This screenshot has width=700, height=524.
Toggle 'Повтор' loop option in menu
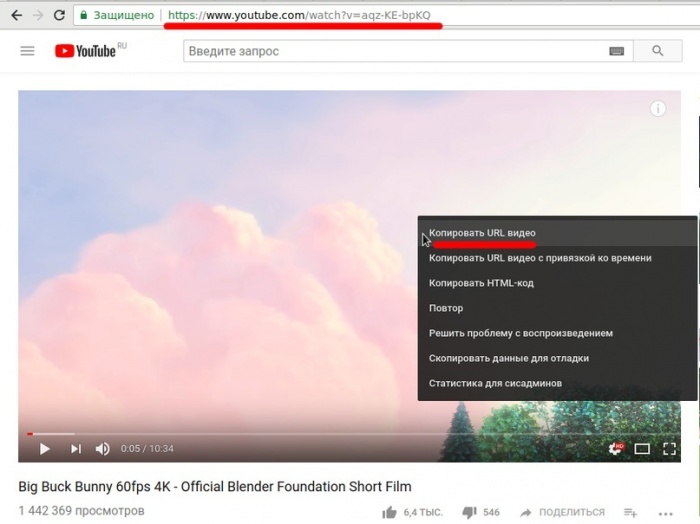pyautogui.click(x=557, y=308)
